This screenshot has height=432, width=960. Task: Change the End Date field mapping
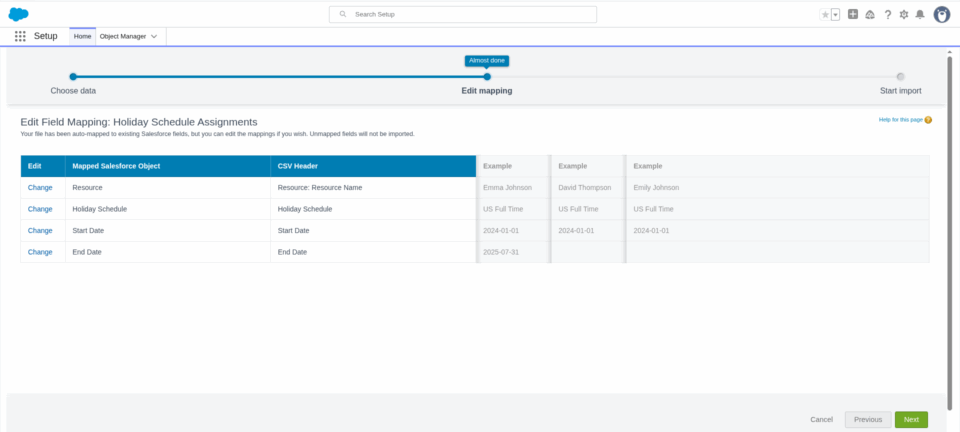click(40, 252)
